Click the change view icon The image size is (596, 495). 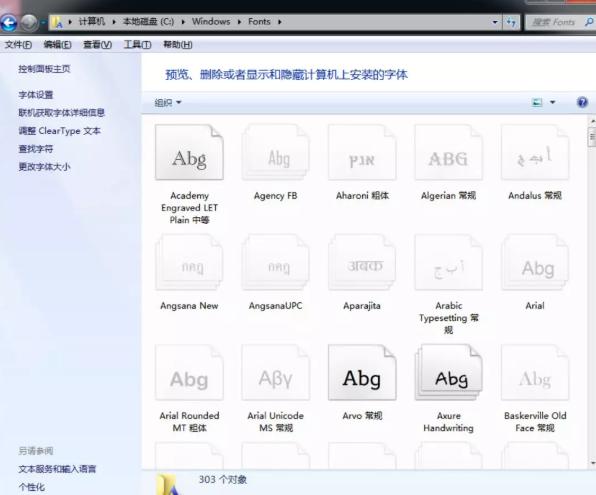point(537,102)
